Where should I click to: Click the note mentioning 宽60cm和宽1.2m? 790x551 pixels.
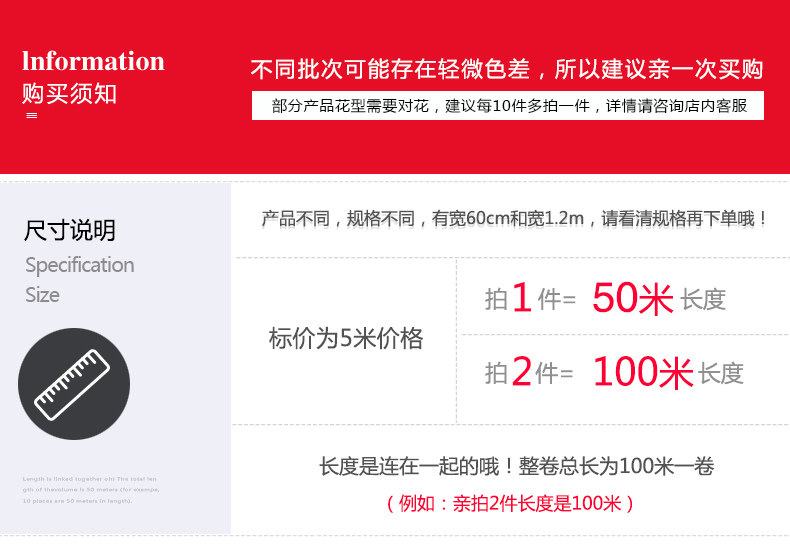513,218
